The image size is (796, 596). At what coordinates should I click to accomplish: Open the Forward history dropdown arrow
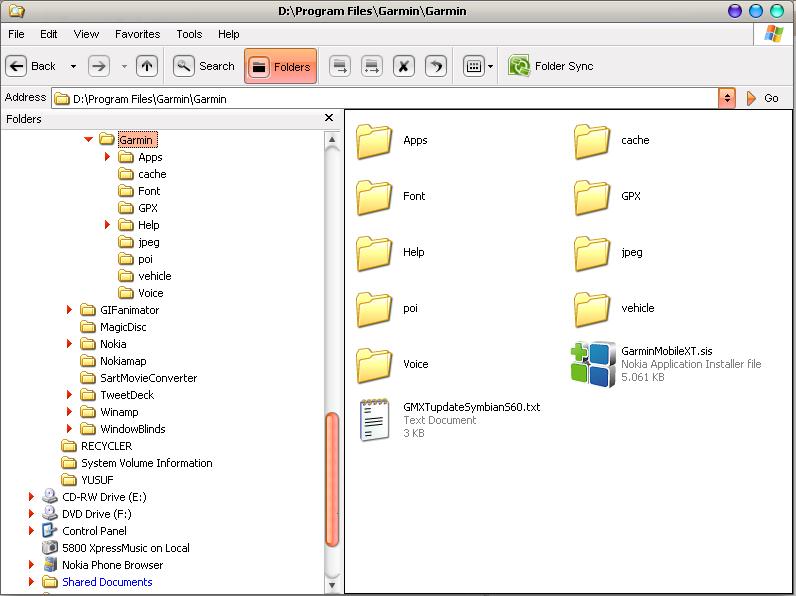(x=124, y=67)
